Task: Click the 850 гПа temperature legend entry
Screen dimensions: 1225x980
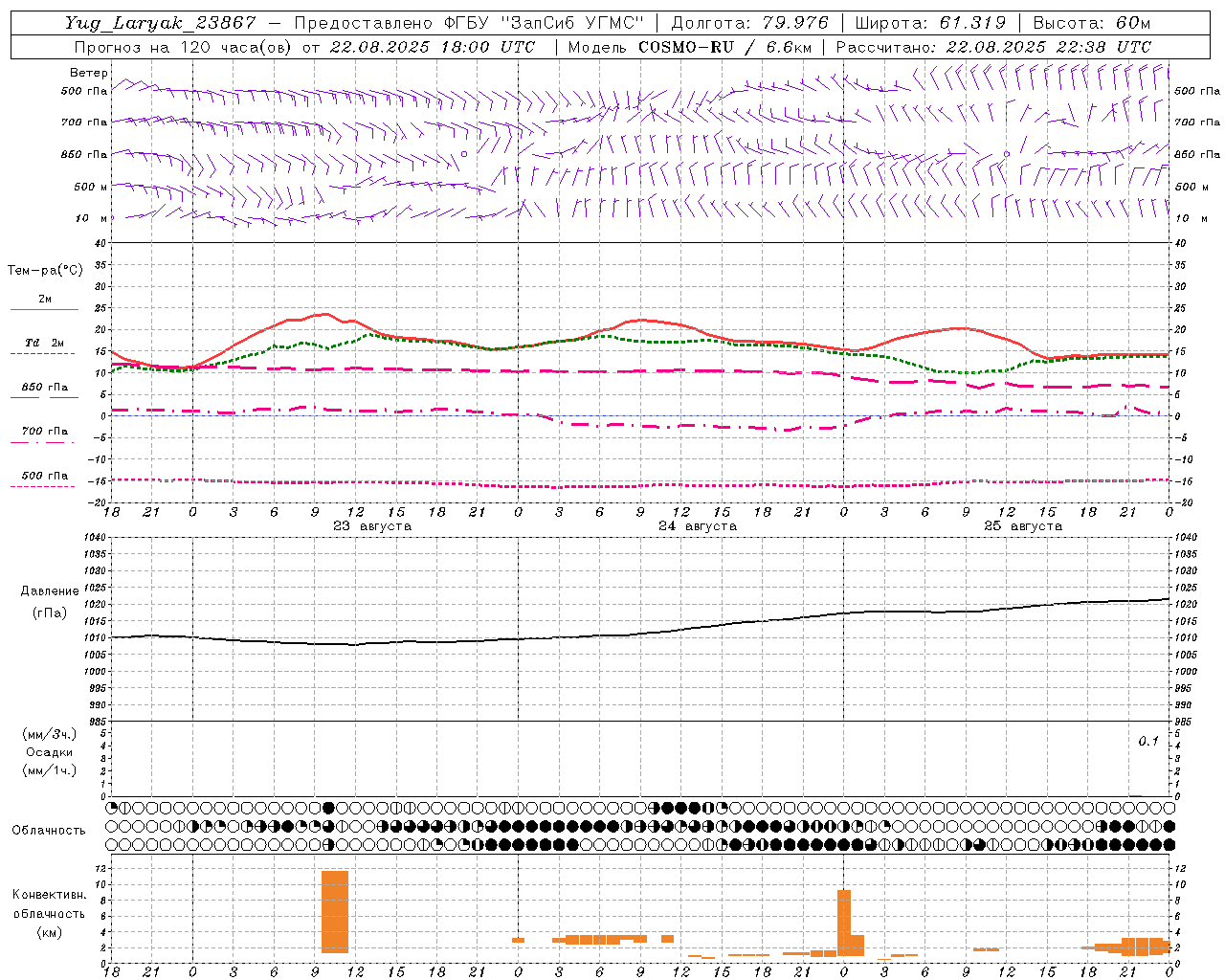Action: tap(45, 388)
